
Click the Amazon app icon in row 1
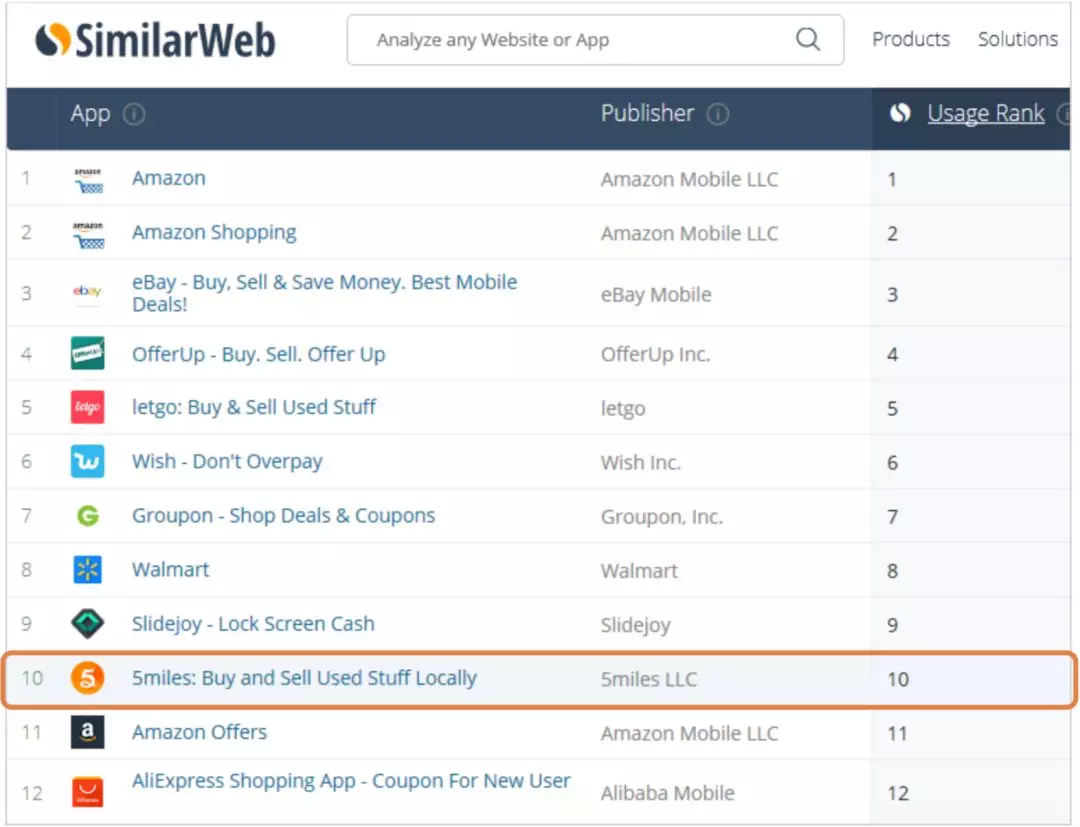point(87,180)
